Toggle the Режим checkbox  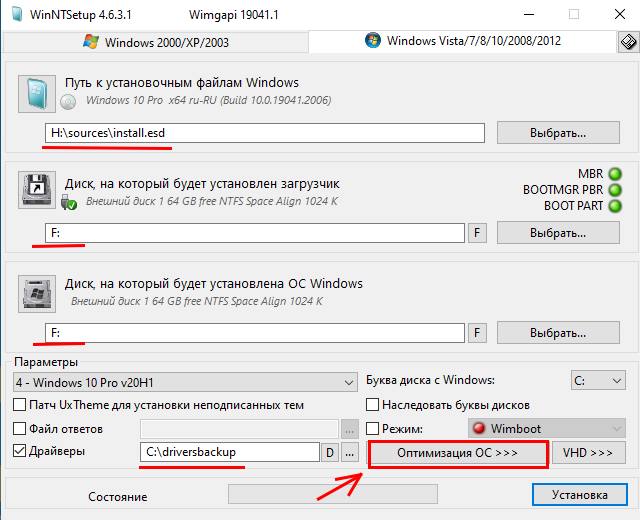click(372, 429)
